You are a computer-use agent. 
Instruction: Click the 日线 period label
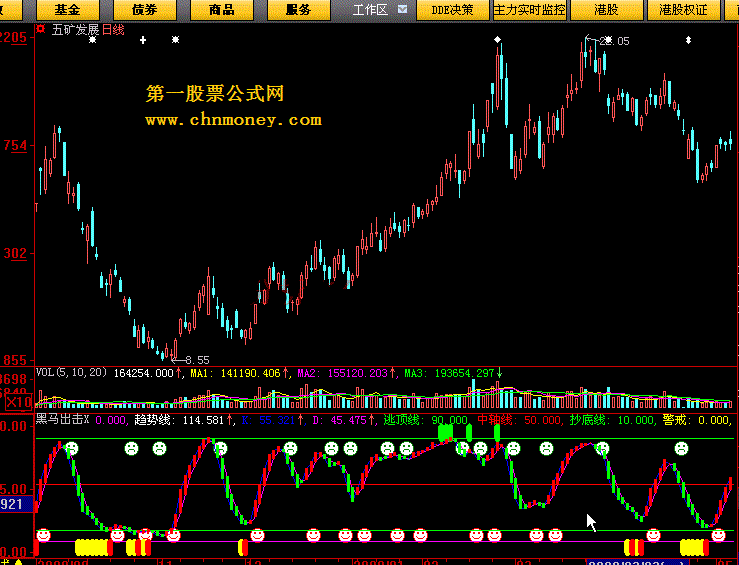coord(113,30)
